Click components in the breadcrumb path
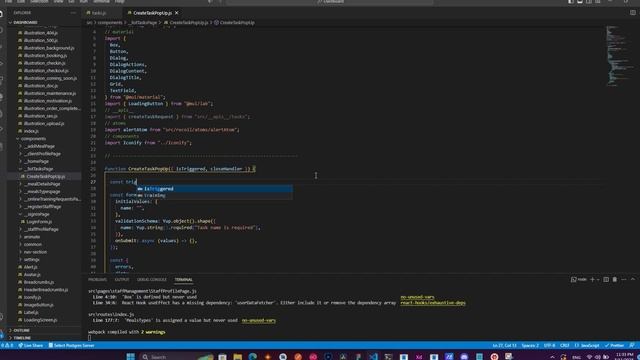 110,23
